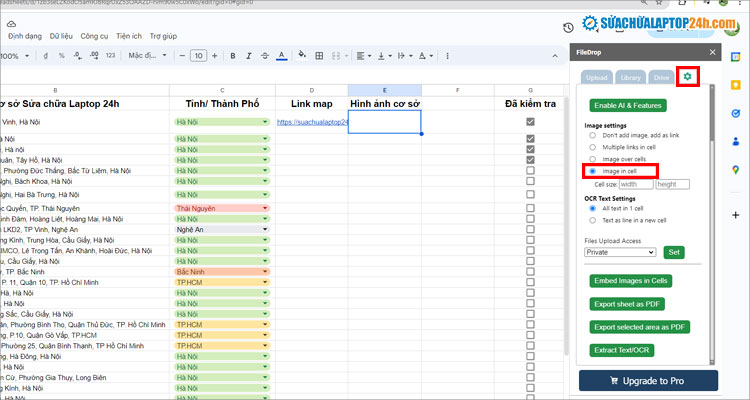Screen dimensions: 750x400
Task: Apply strikethrough formatting
Action: 263,56
